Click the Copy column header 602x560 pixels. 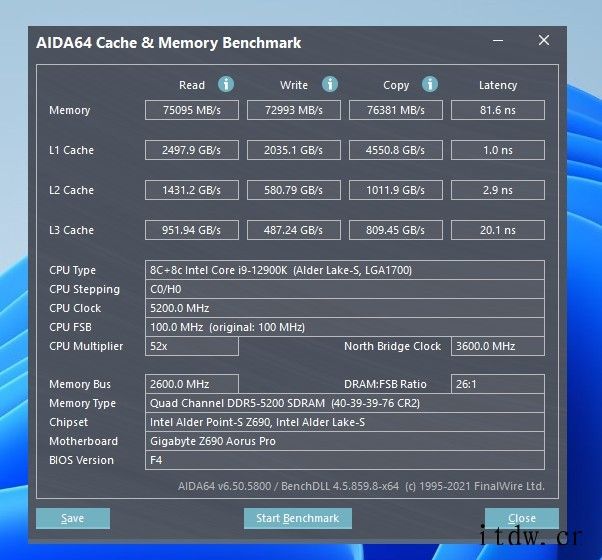[x=396, y=86]
